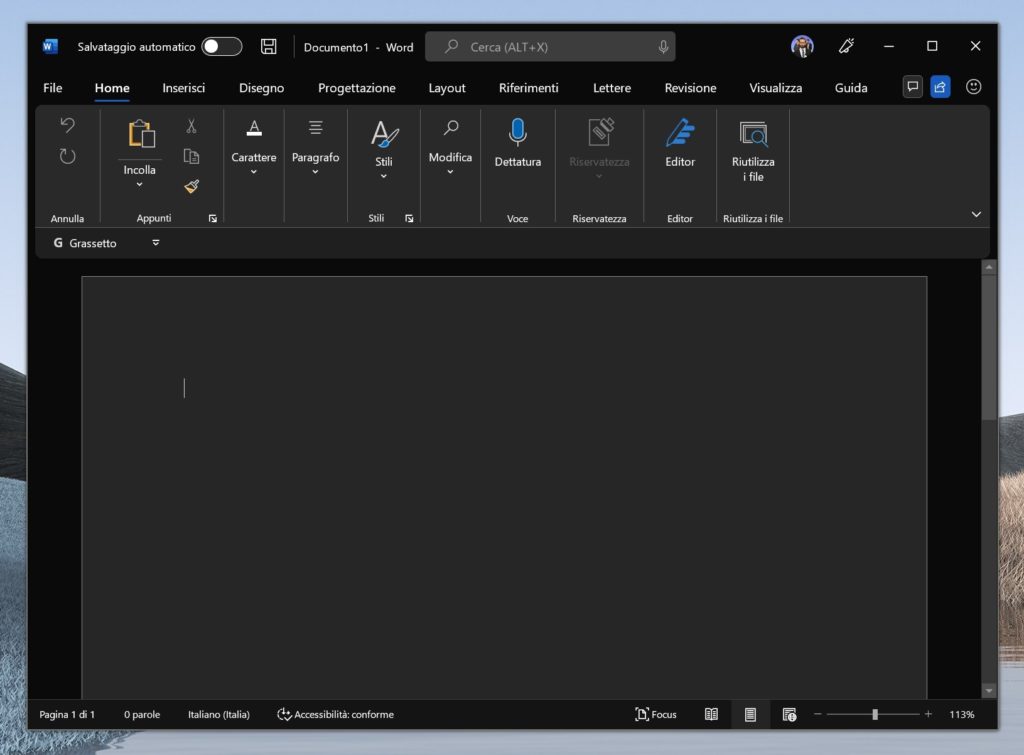Click Italiano (Italia) language in status bar

point(219,714)
